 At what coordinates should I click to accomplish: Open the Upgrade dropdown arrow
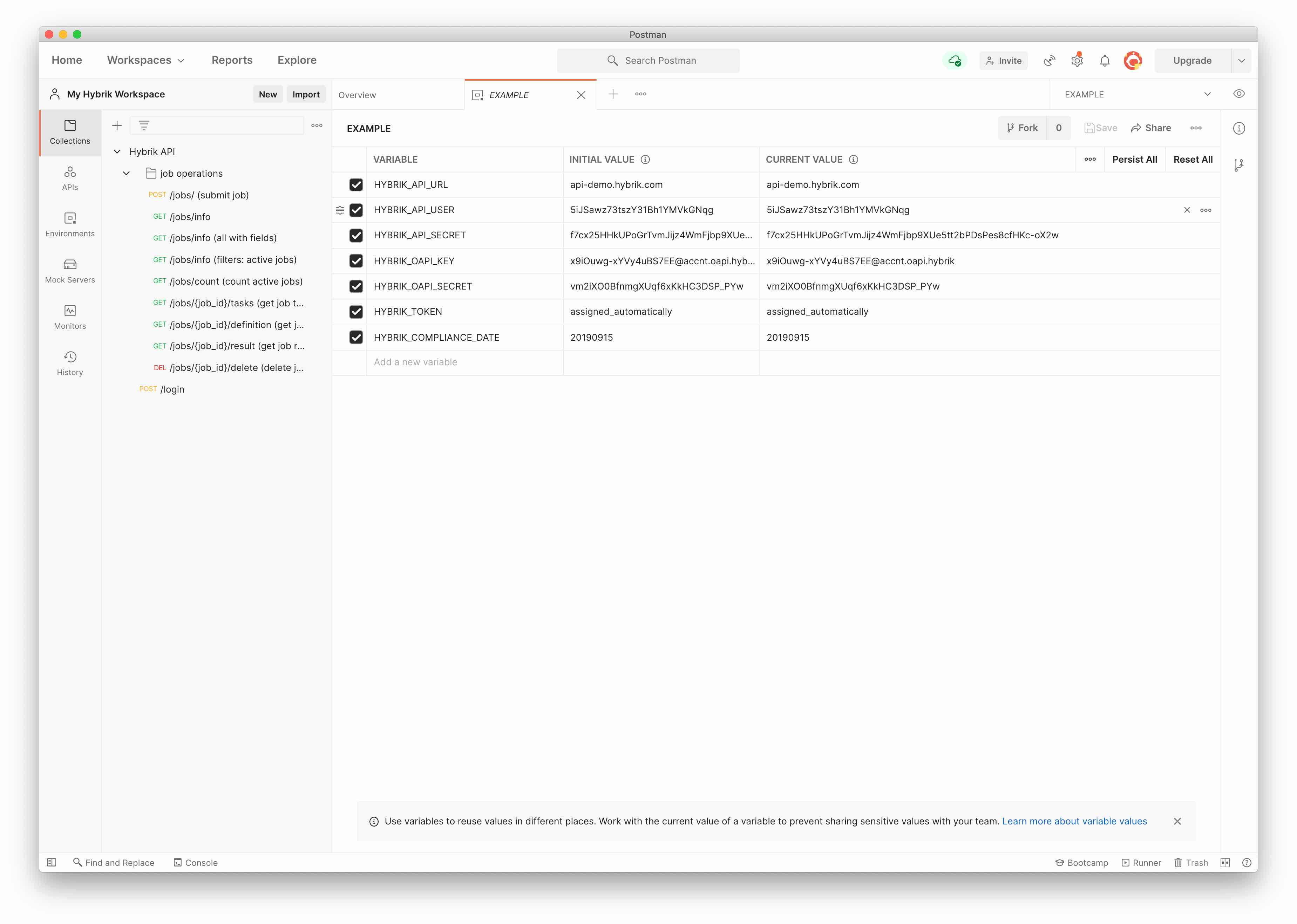[1241, 60]
